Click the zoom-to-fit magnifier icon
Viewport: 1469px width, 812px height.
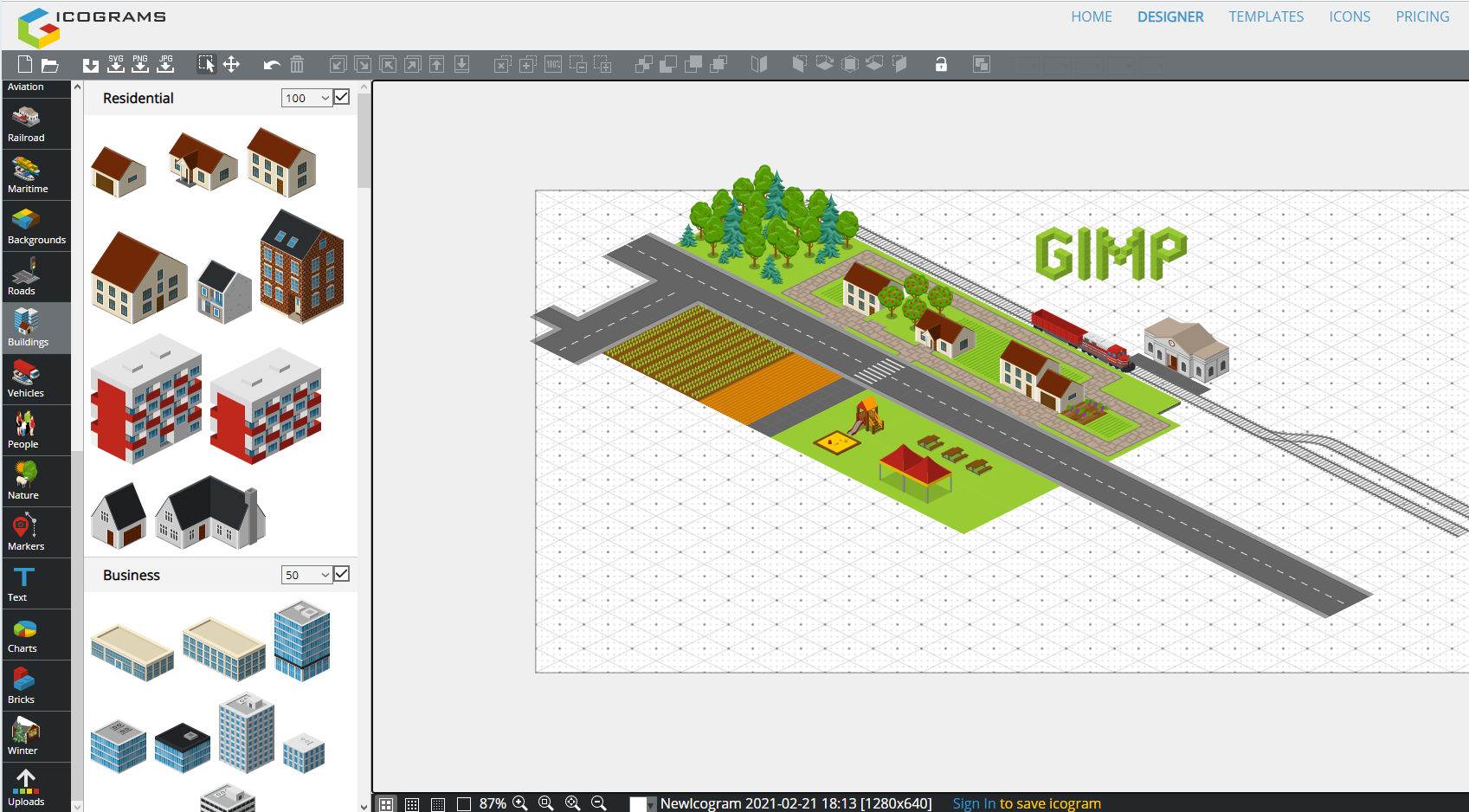(545, 802)
